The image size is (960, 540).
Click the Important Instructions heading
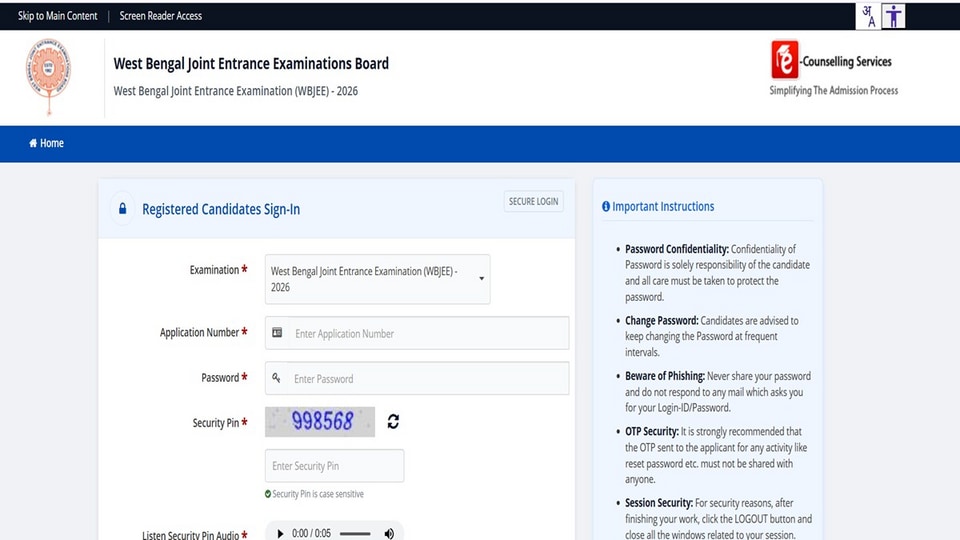663,207
